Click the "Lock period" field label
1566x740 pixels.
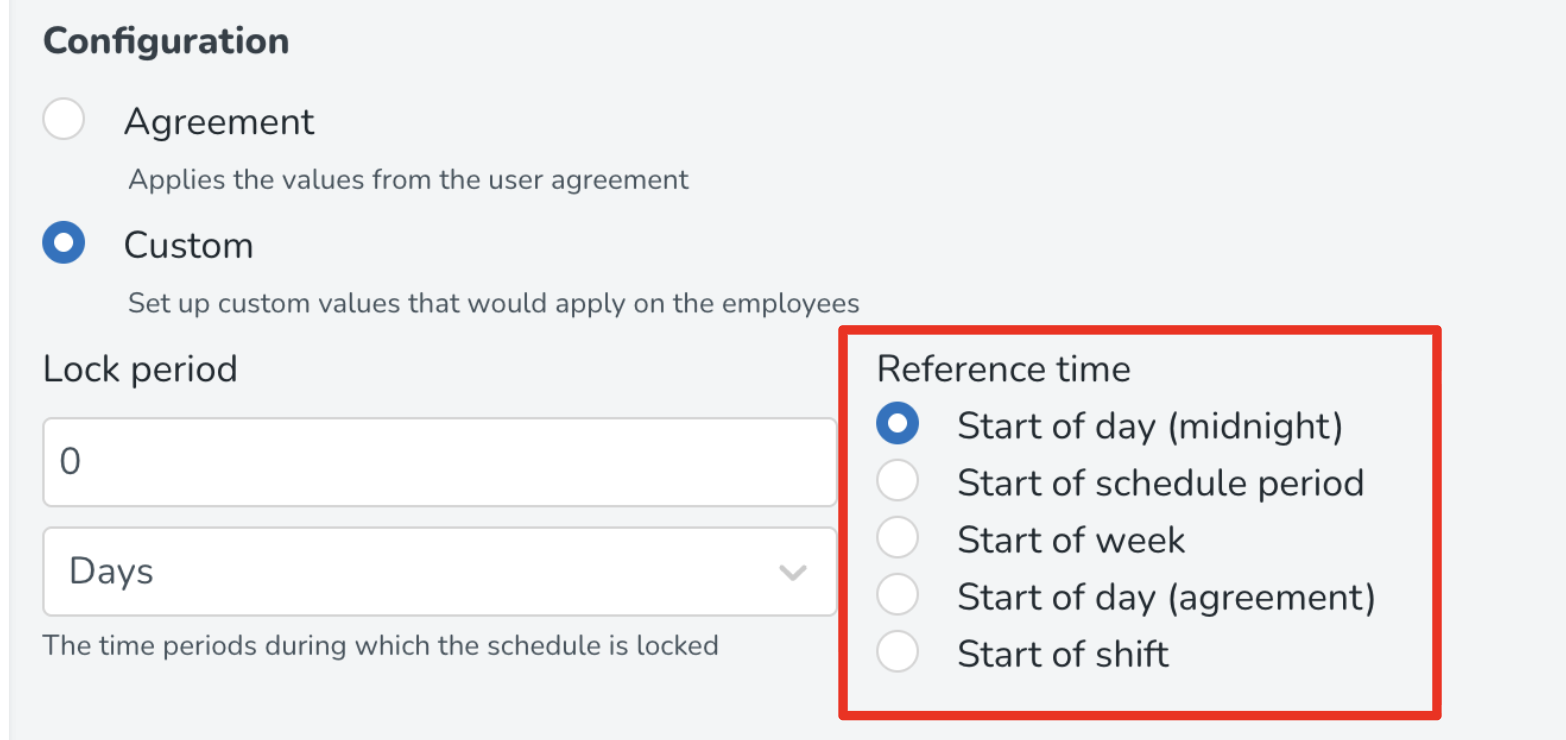(x=140, y=369)
